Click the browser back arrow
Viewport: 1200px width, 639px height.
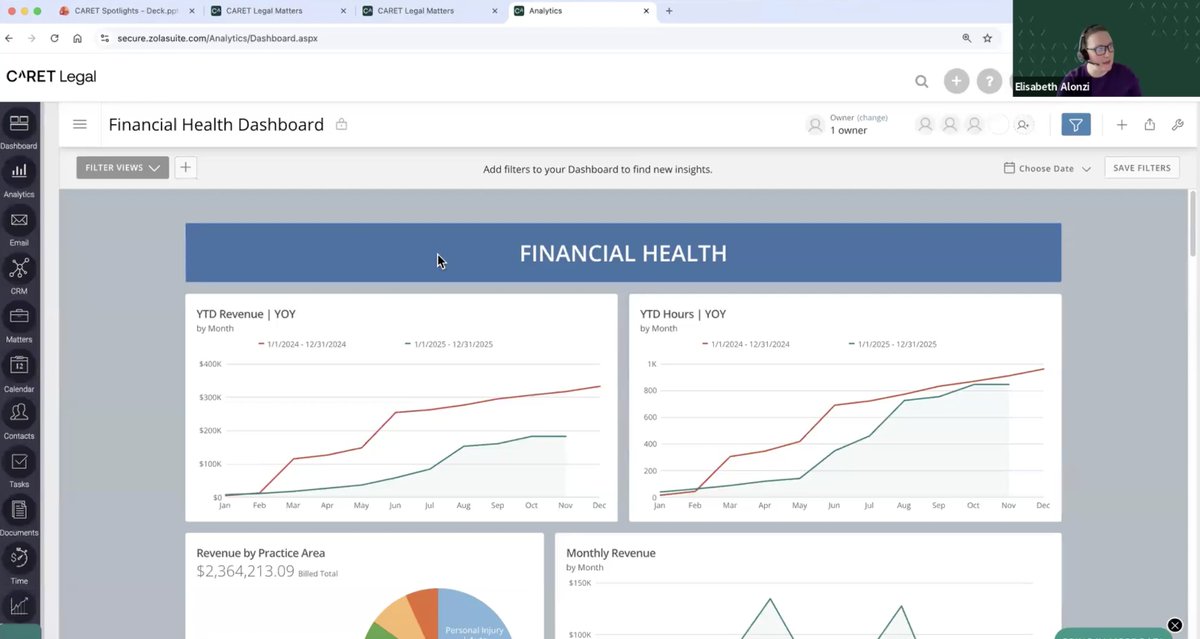(x=9, y=38)
